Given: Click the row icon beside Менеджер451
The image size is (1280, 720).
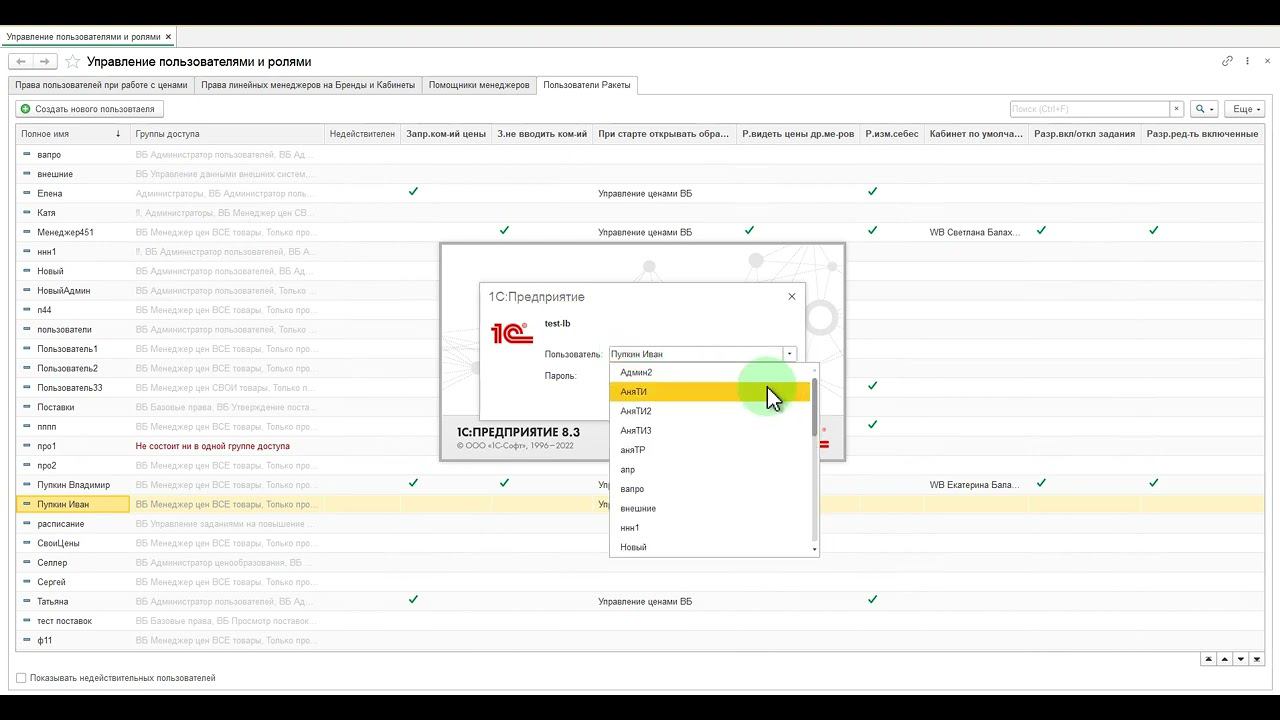Looking at the screenshot, I should pyautogui.click(x=27, y=232).
